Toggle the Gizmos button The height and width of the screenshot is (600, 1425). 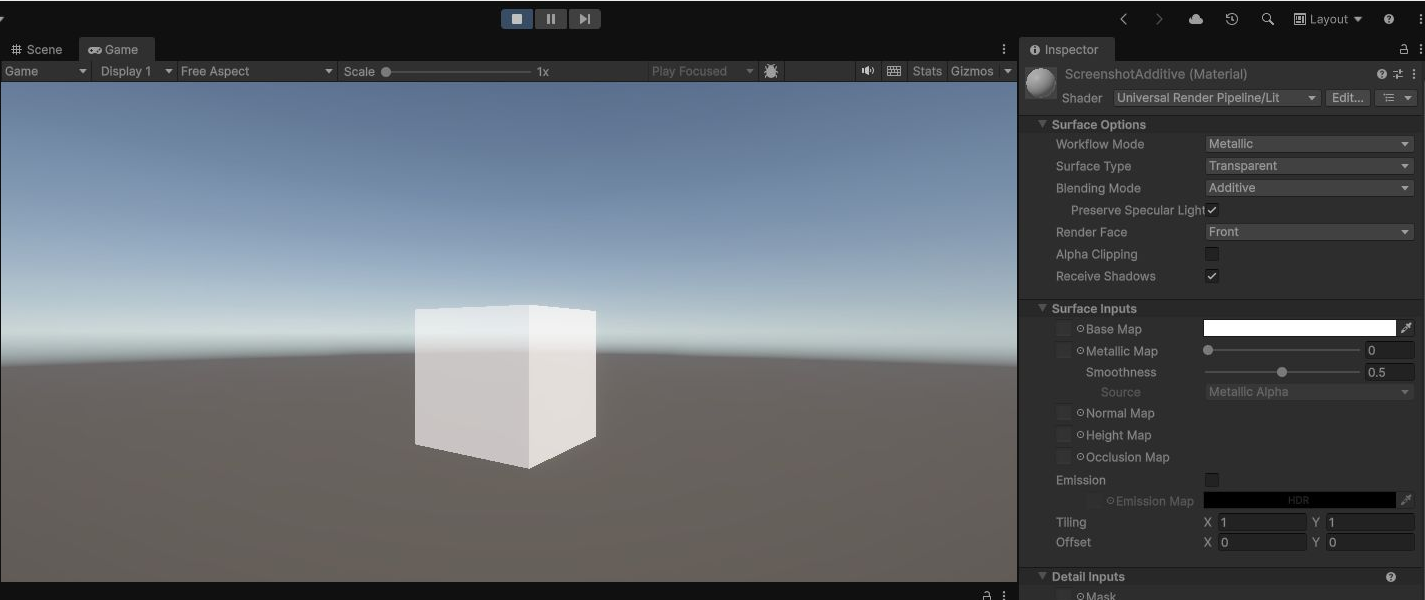pyautogui.click(x=972, y=71)
